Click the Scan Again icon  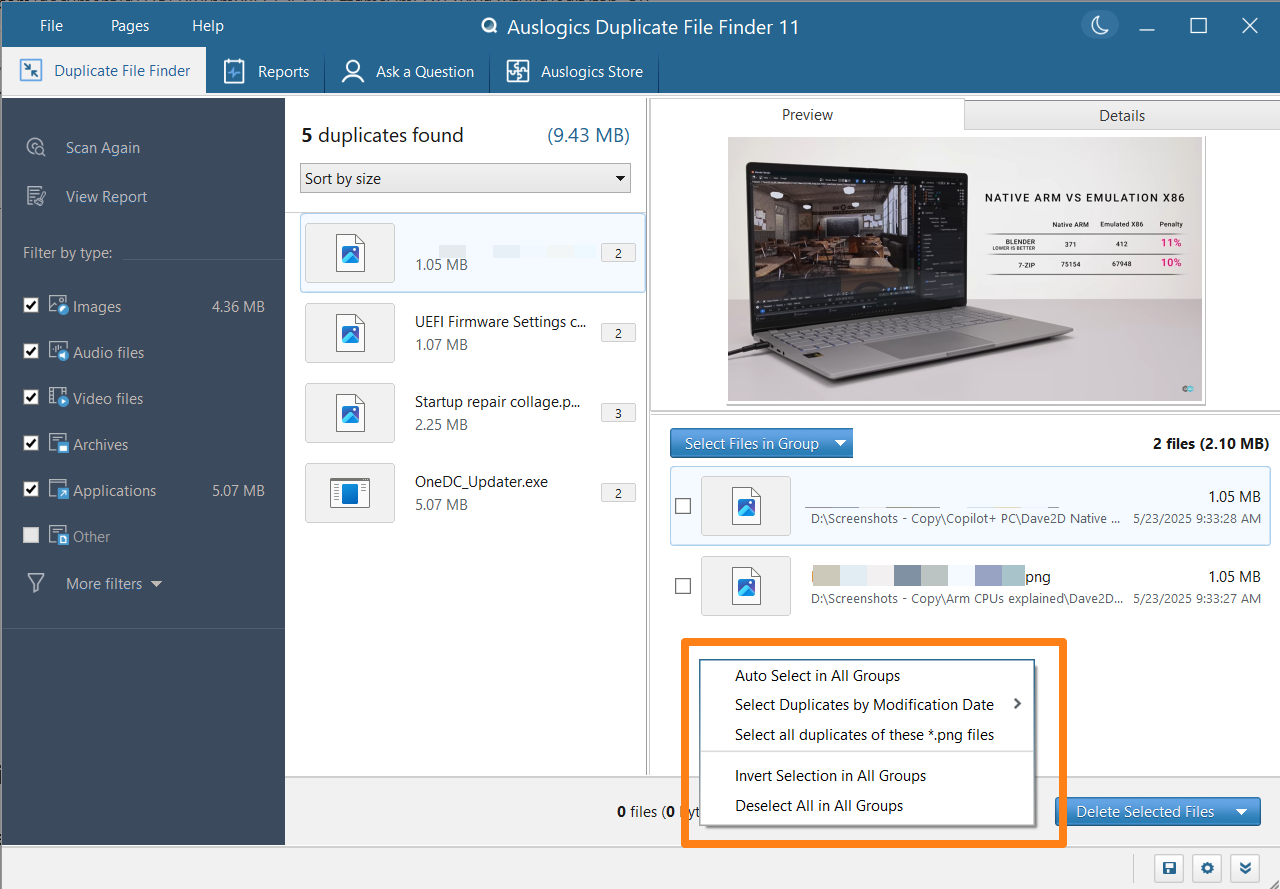pos(36,148)
